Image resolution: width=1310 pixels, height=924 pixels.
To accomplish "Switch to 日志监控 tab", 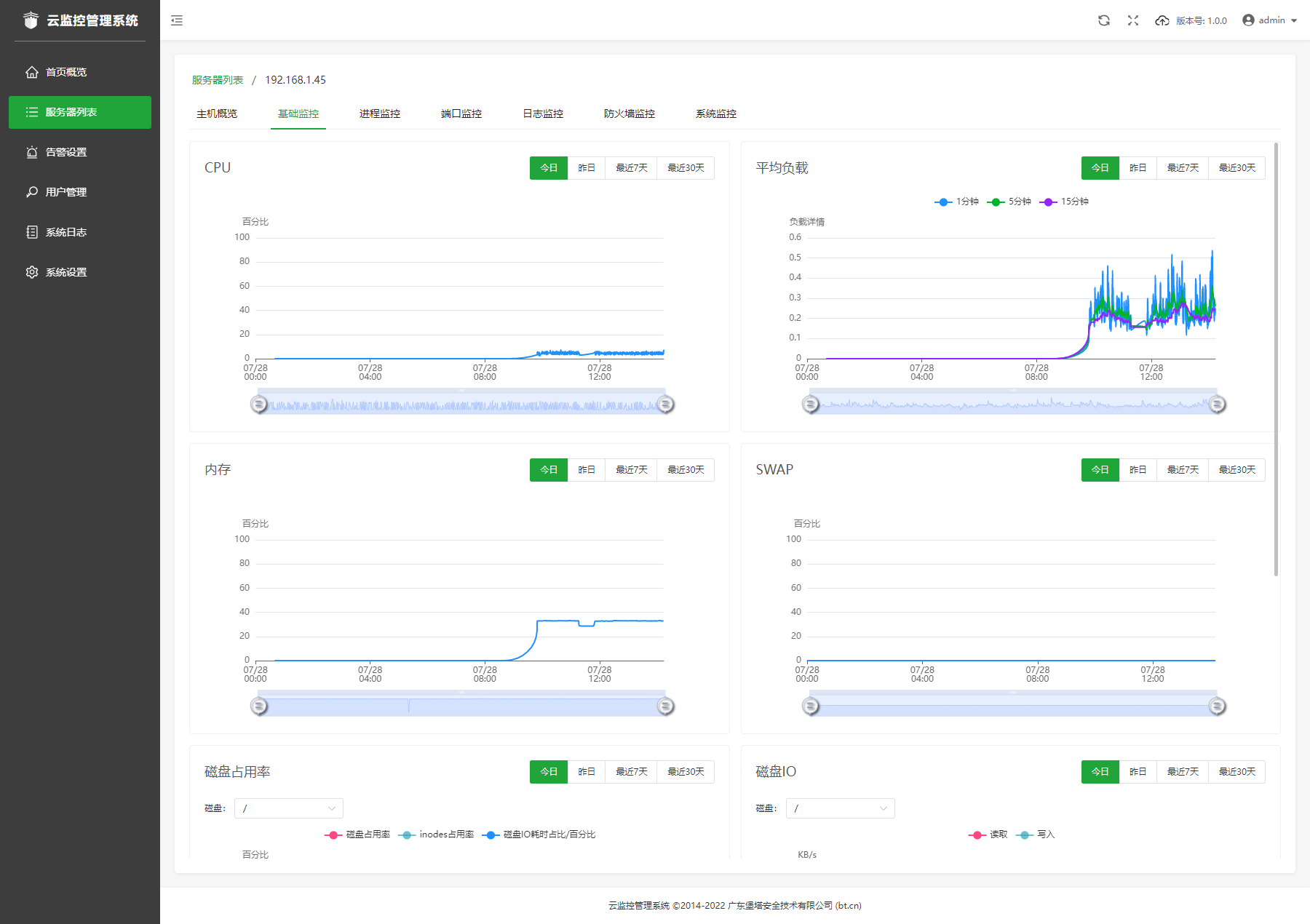I will pyautogui.click(x=543, y=113).
